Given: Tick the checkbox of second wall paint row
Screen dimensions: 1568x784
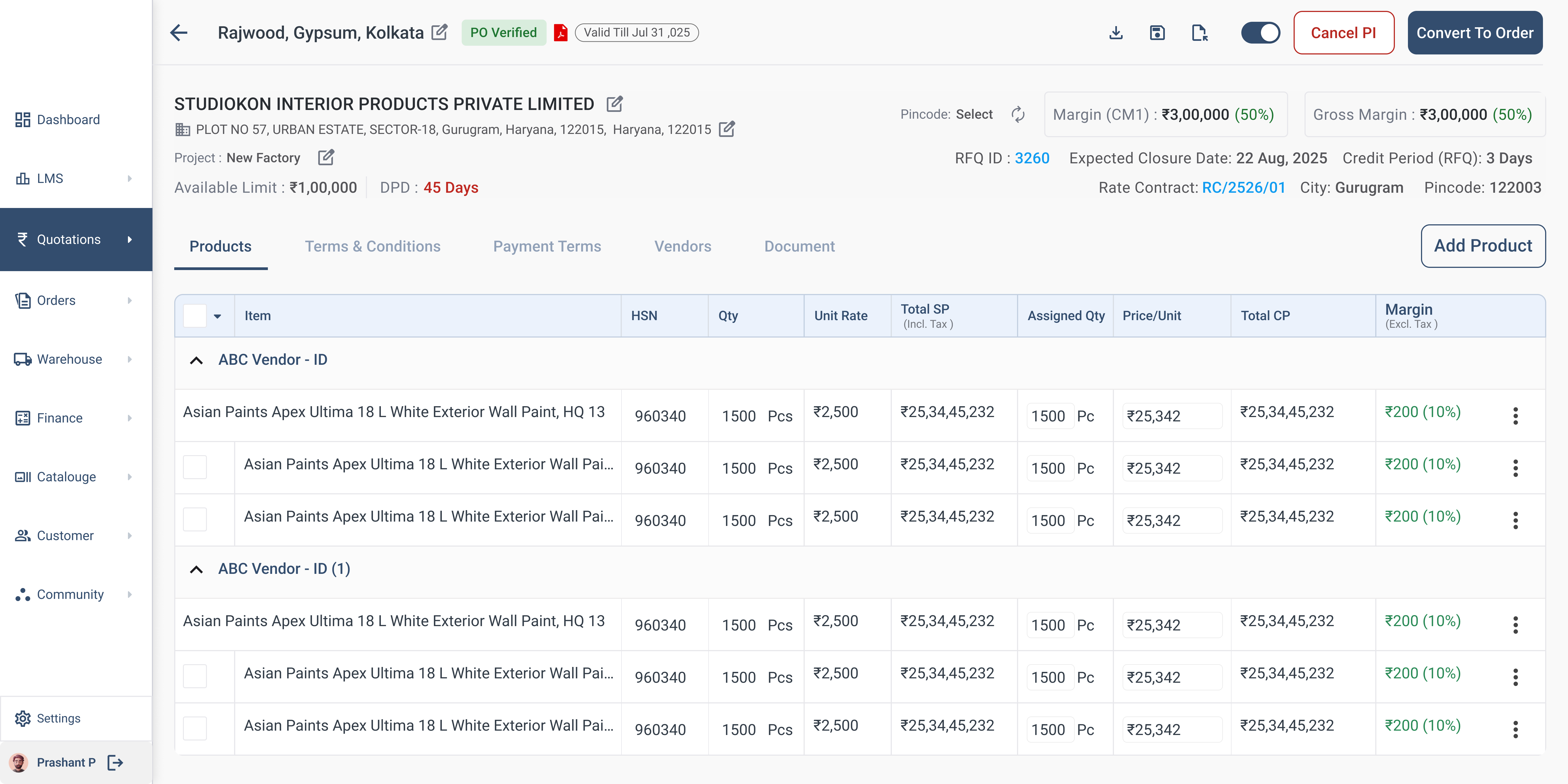Looking at the screenshot, I should pyautogui.click(x=195, y=467).
